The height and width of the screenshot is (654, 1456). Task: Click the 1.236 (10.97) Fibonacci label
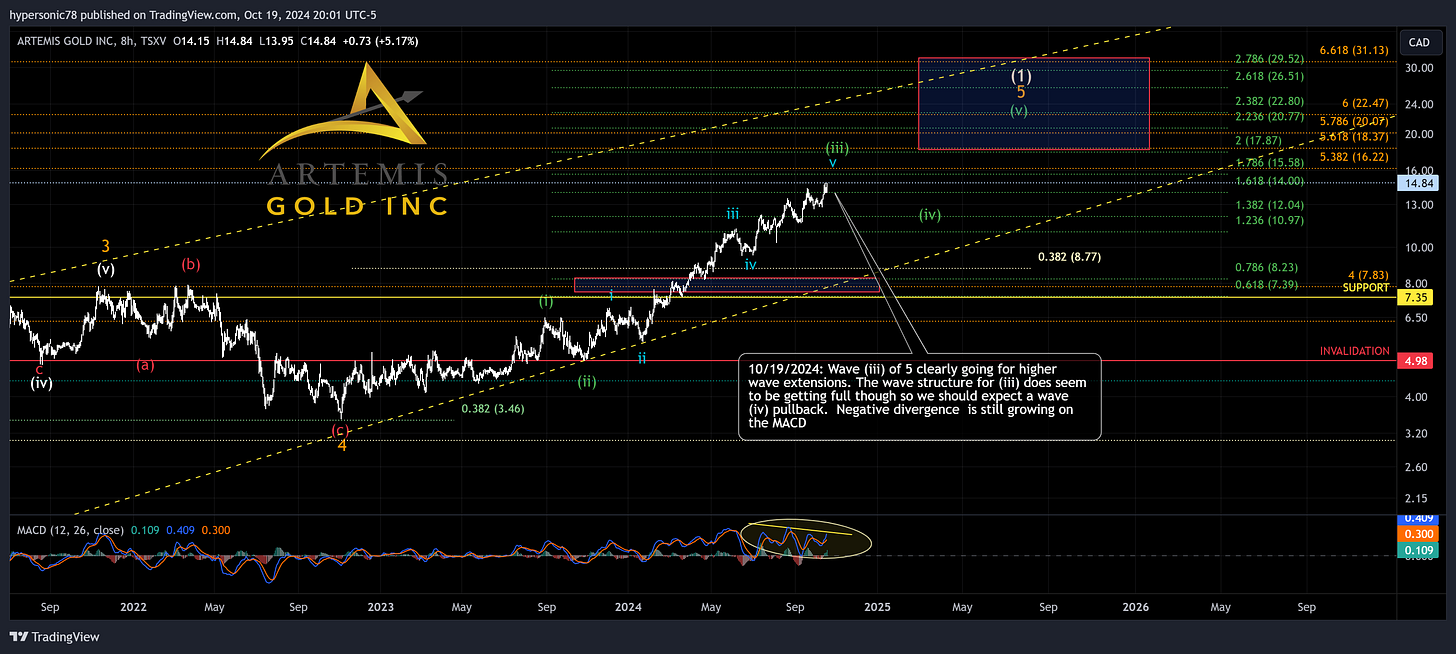(1268, 219)
